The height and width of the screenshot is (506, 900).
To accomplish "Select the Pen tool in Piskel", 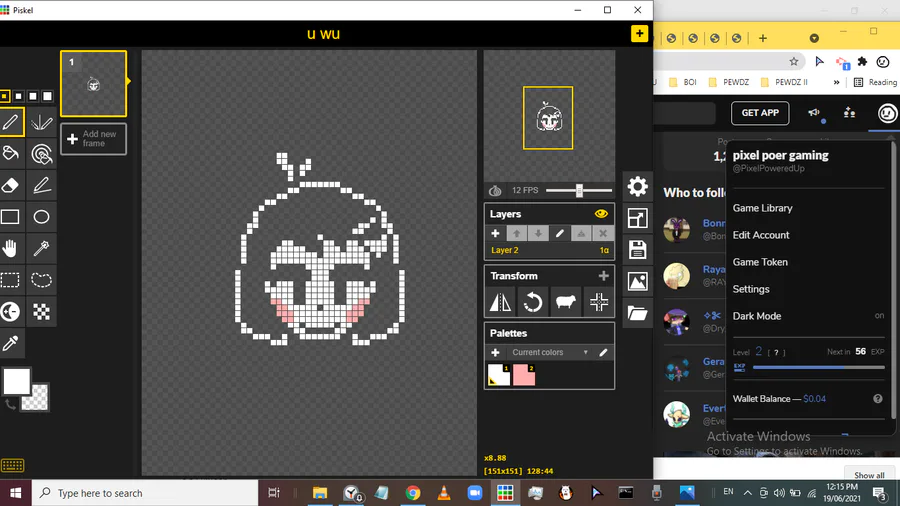I will point(10,122).
